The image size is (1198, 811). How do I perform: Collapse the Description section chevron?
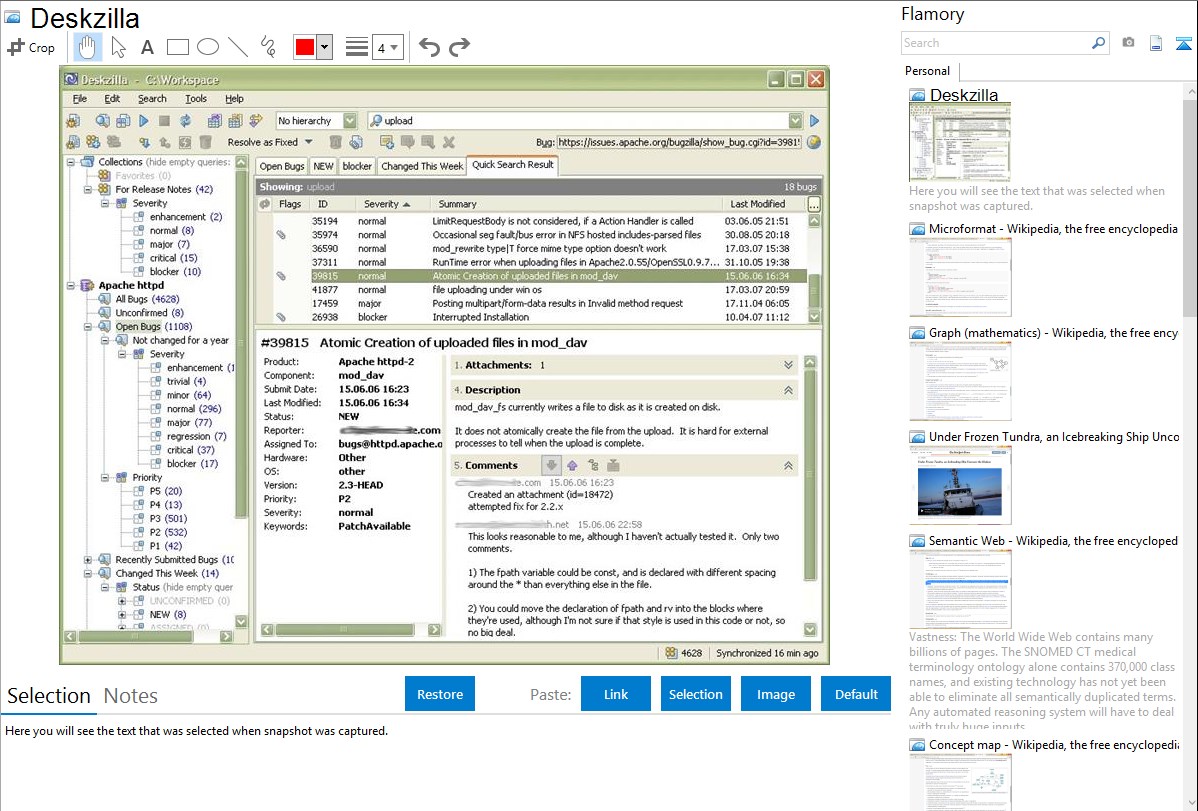788,390
